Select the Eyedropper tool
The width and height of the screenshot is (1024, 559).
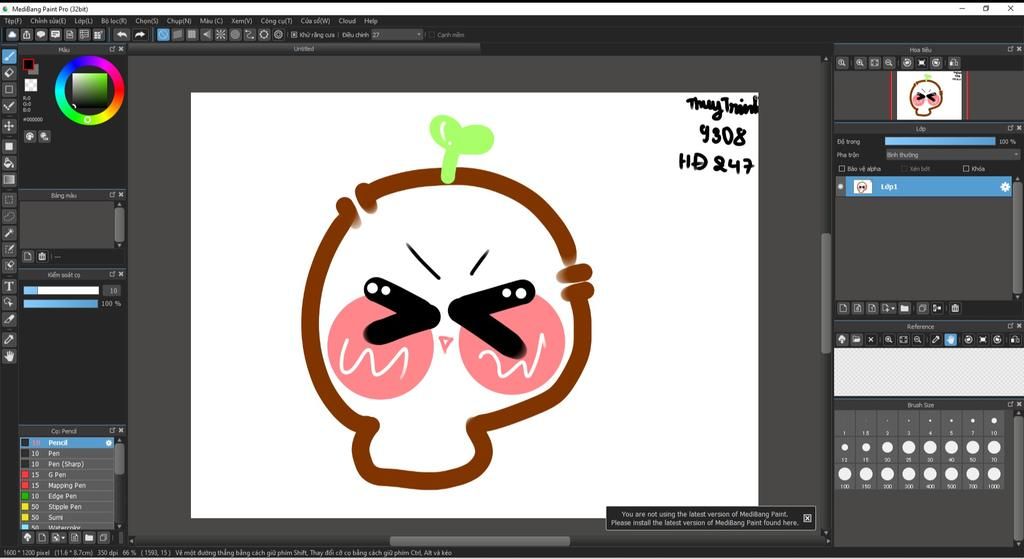tap(9, 339)
